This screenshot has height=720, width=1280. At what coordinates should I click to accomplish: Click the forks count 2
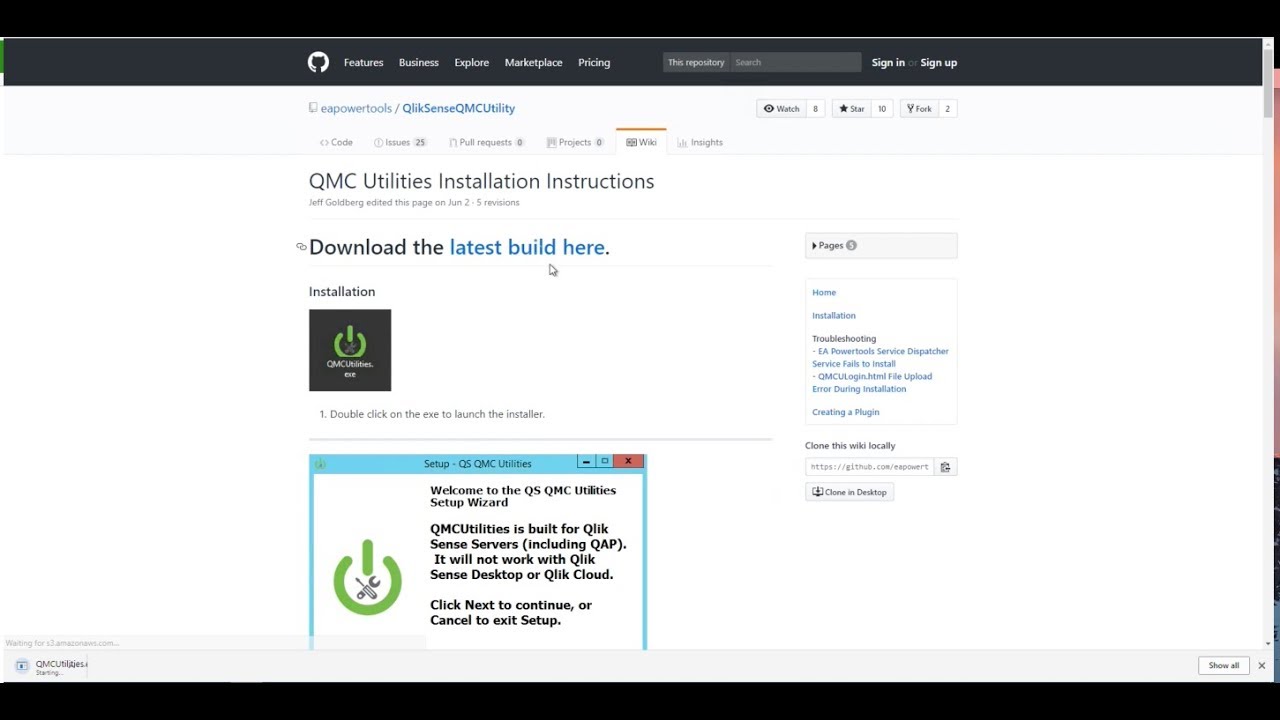[947, 109]
